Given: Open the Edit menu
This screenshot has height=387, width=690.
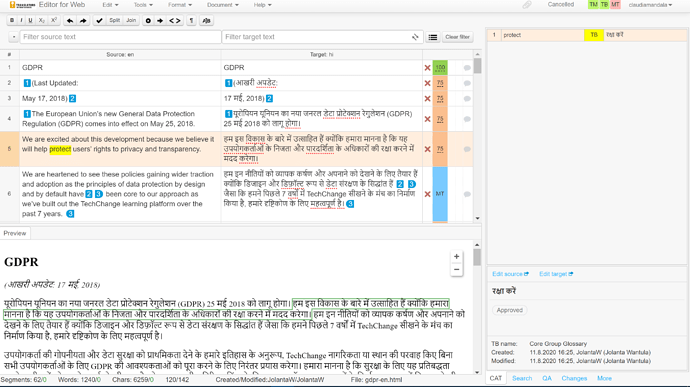Looking at the screenshot, I should (110, 5).
